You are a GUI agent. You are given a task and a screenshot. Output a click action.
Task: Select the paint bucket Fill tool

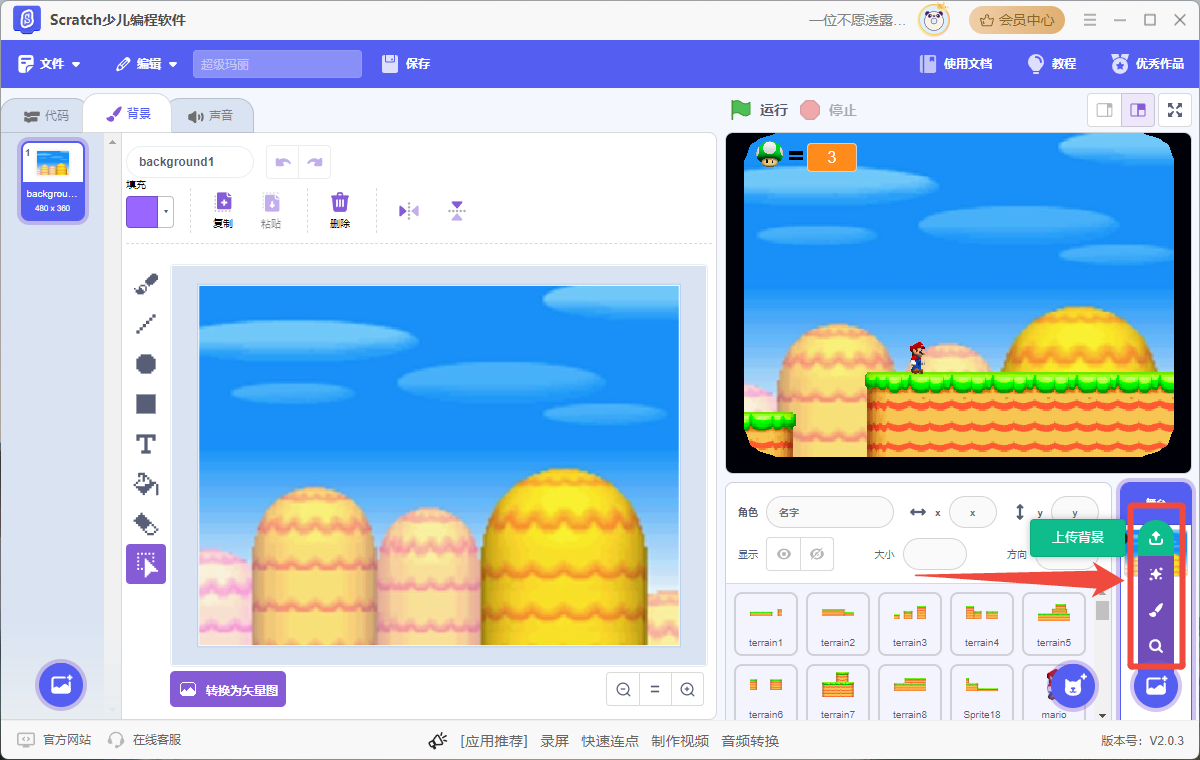(x=146, y=484)
